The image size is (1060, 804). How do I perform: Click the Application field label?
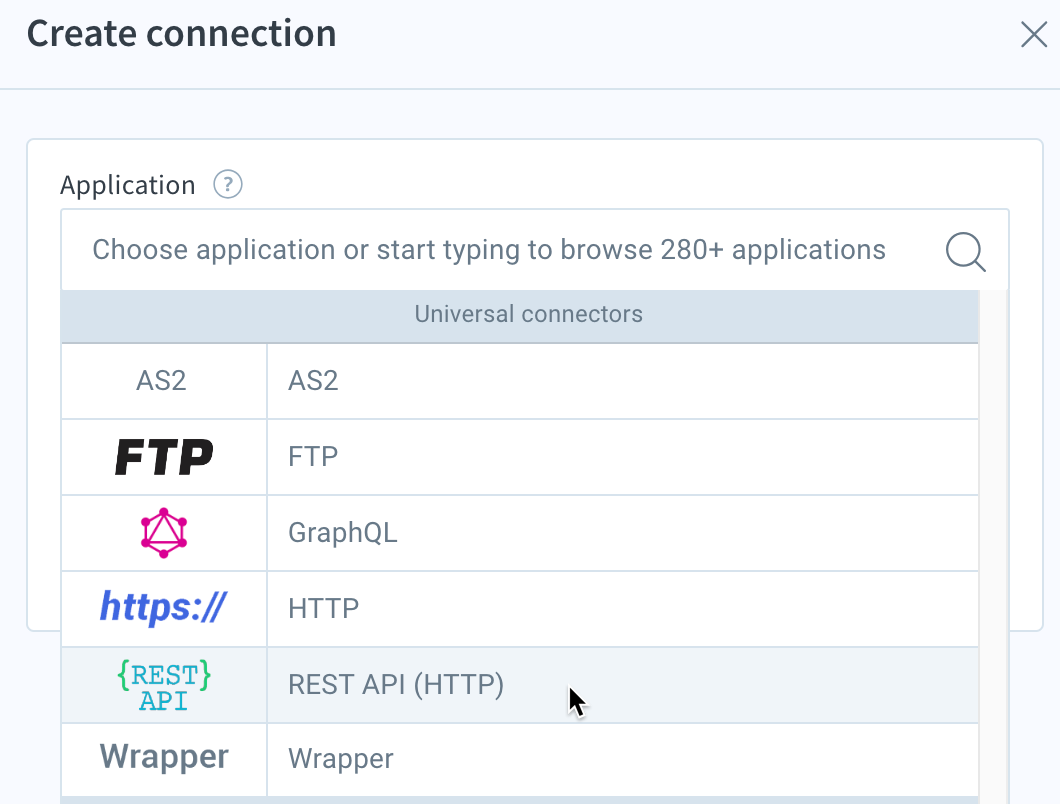pyautogui.click(x=127, y=184)
